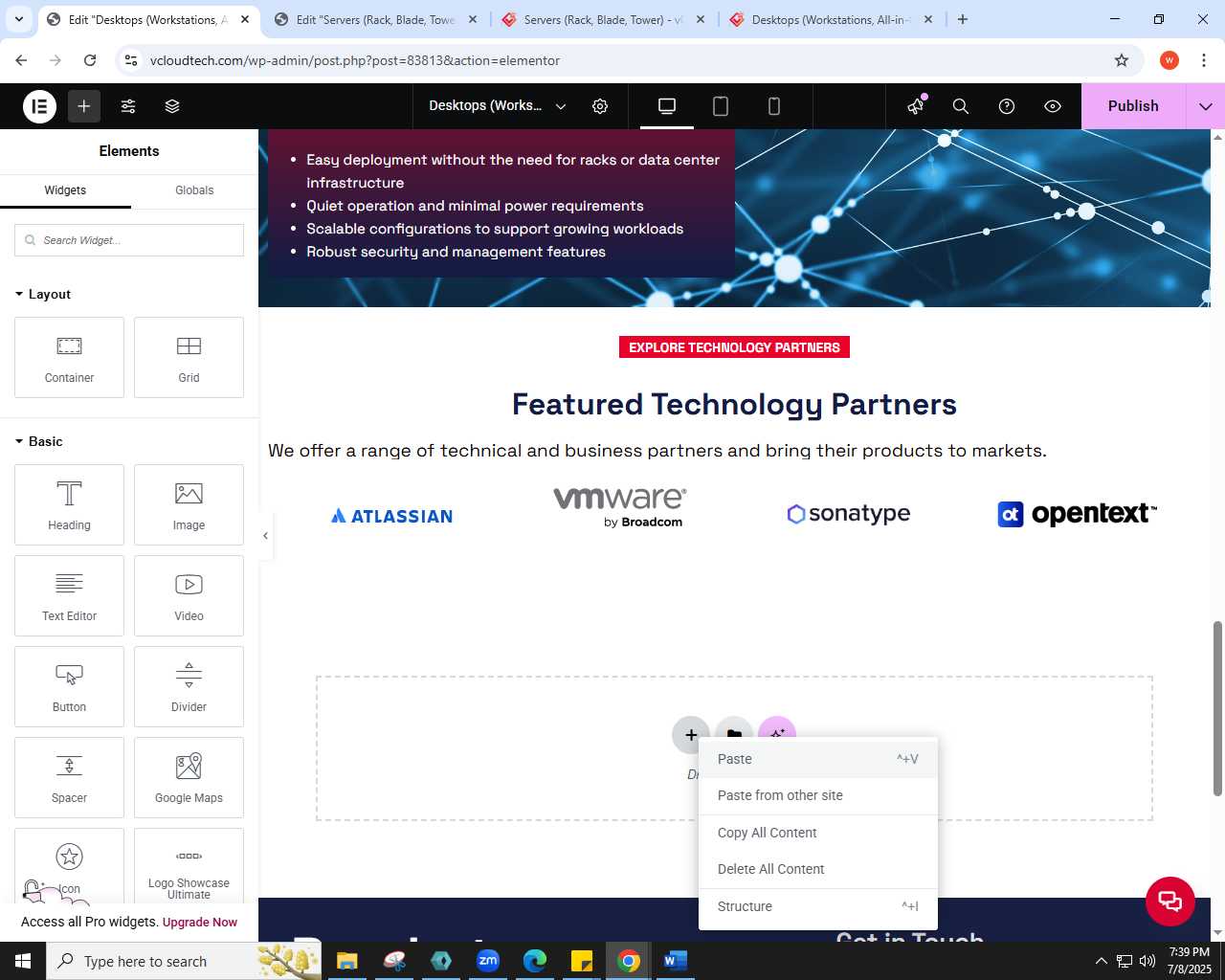Switch to the Widgets tab
1225x980 pixels.
pyautogui.click(x=65, y=190)
